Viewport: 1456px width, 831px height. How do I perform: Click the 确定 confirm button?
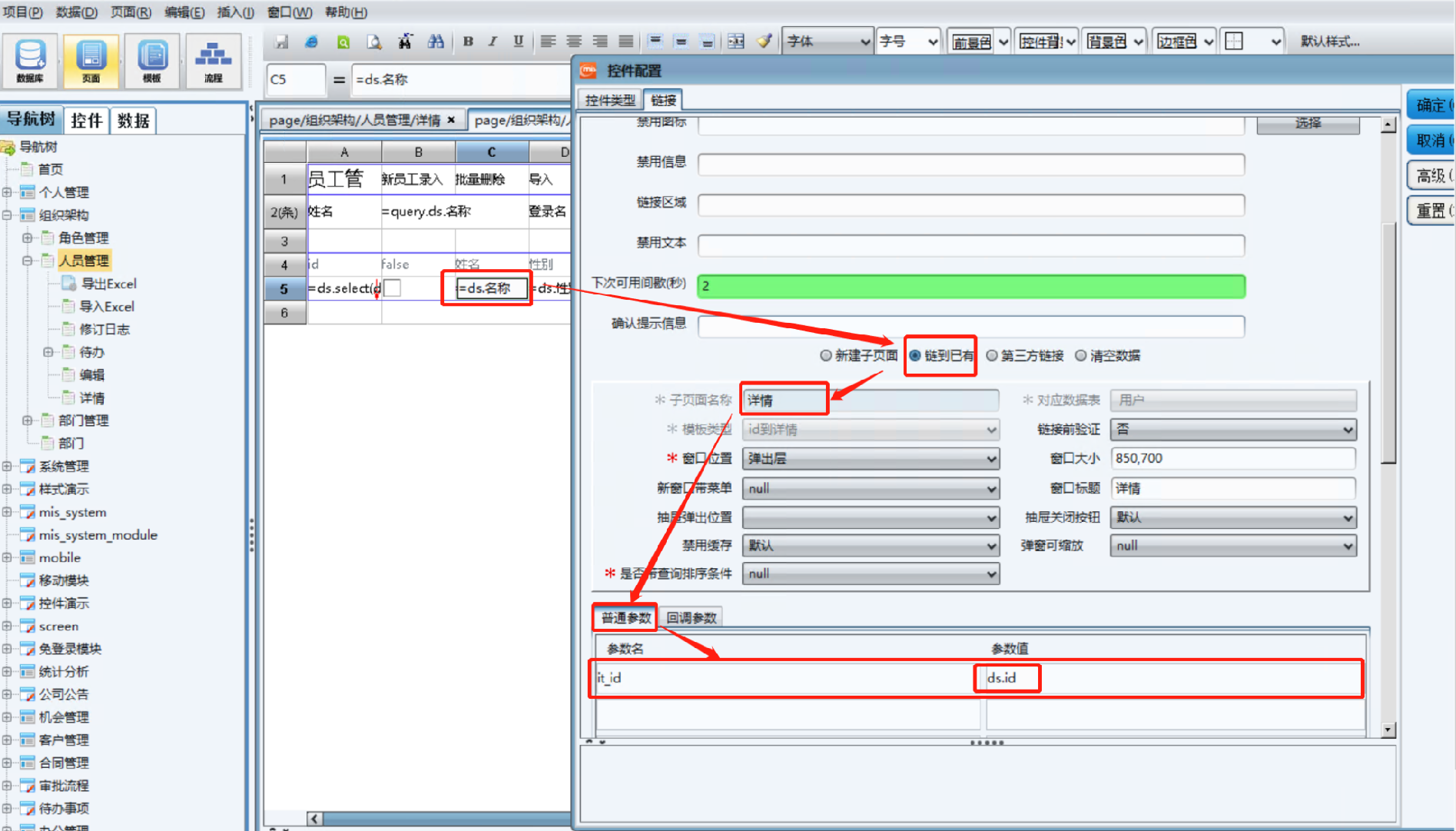click(1431, 105)
